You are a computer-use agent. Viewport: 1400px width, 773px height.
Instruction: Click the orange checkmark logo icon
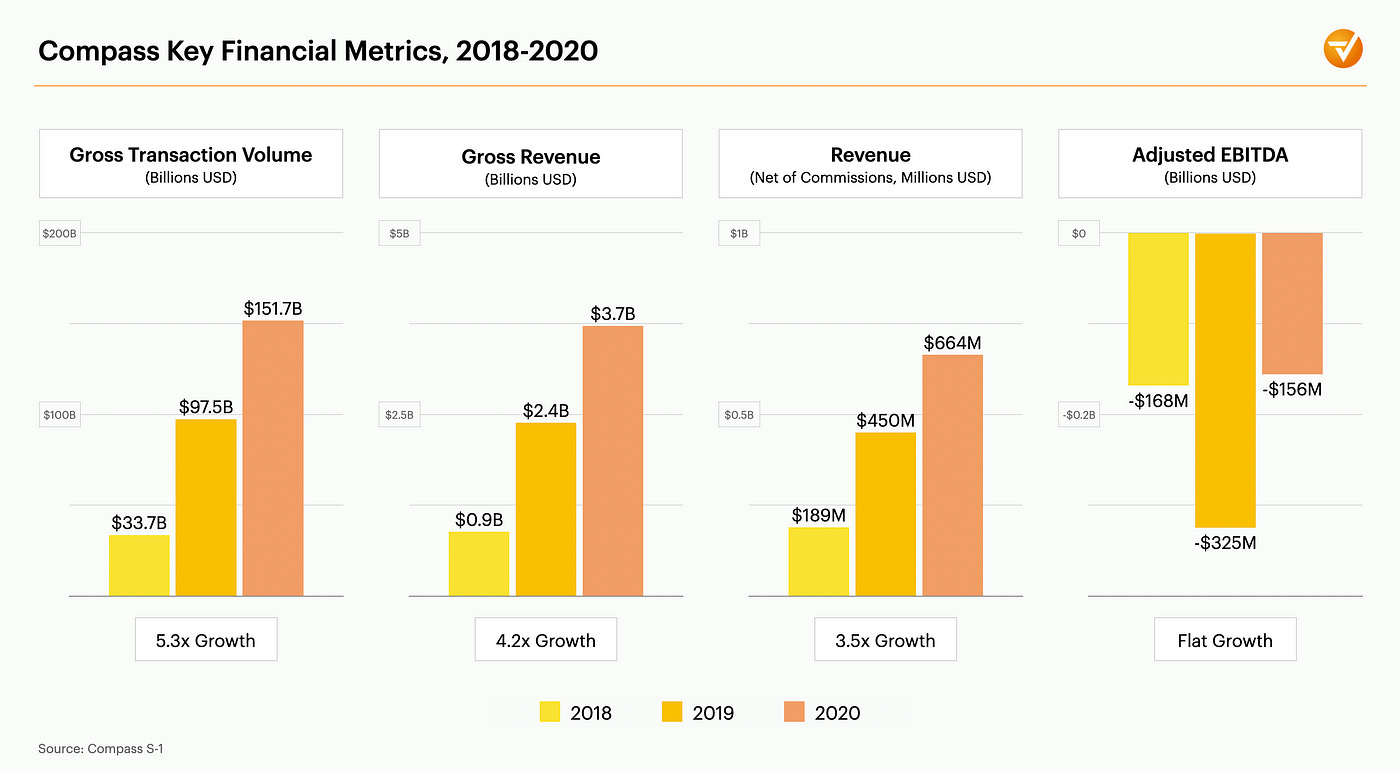click(1343, 49)
